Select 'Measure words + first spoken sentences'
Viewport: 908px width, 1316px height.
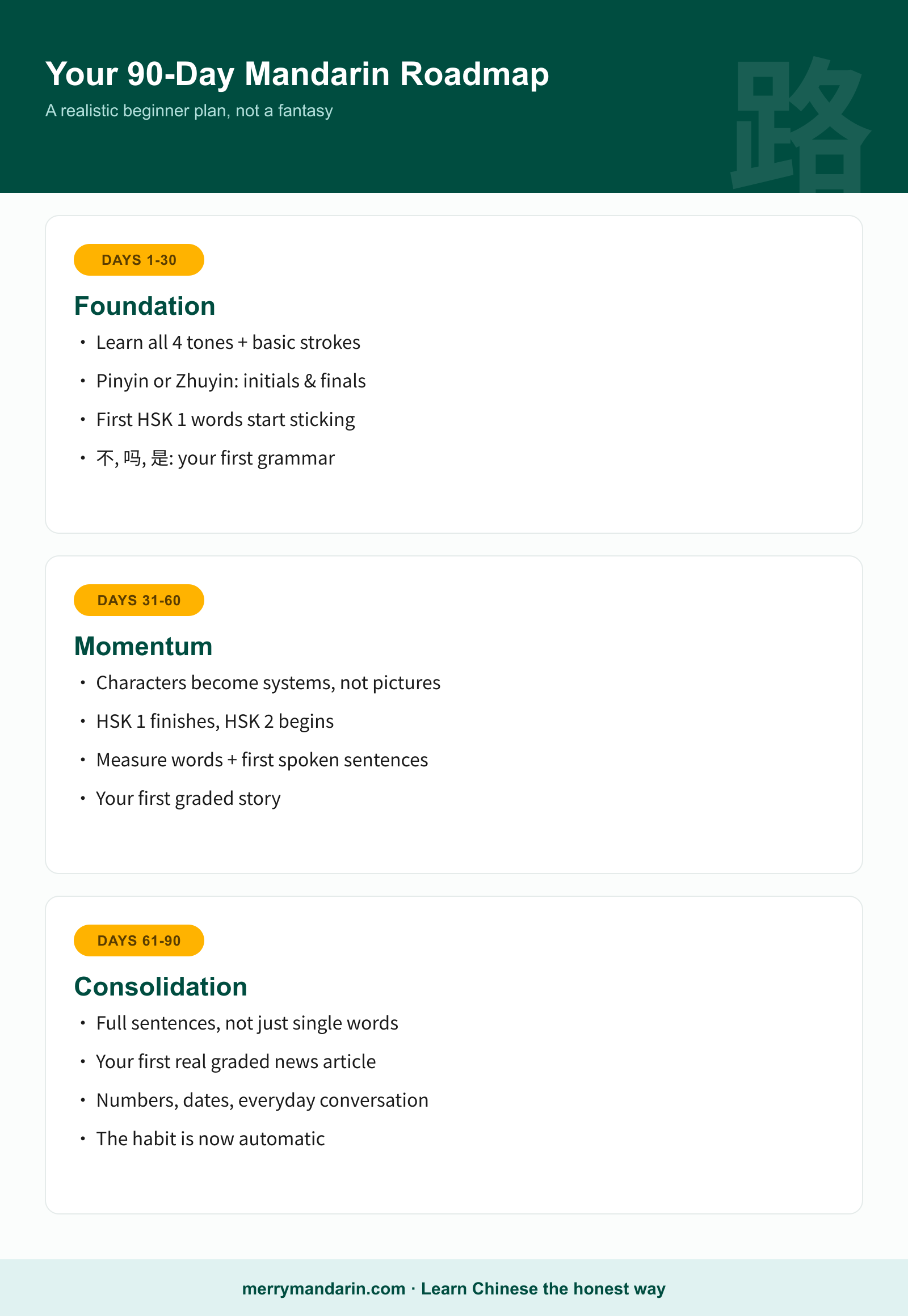point(262,760)
